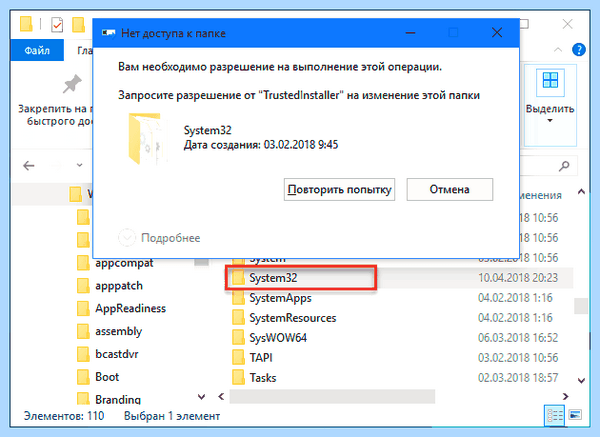Select the SysWOW64 folder
The image size is (600, 437).
278,338
